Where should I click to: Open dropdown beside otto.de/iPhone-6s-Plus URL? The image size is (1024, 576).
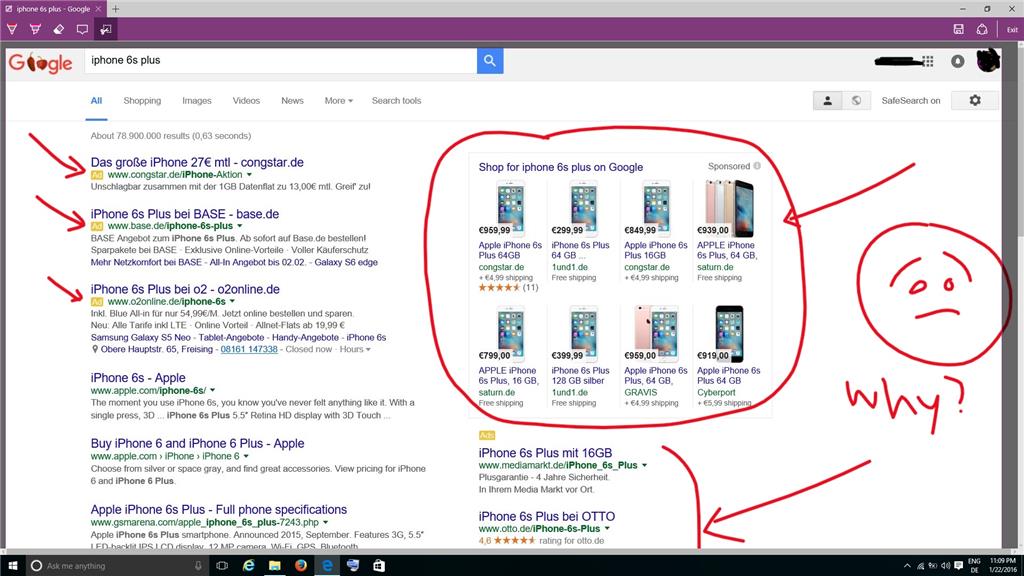click(607, 529)
